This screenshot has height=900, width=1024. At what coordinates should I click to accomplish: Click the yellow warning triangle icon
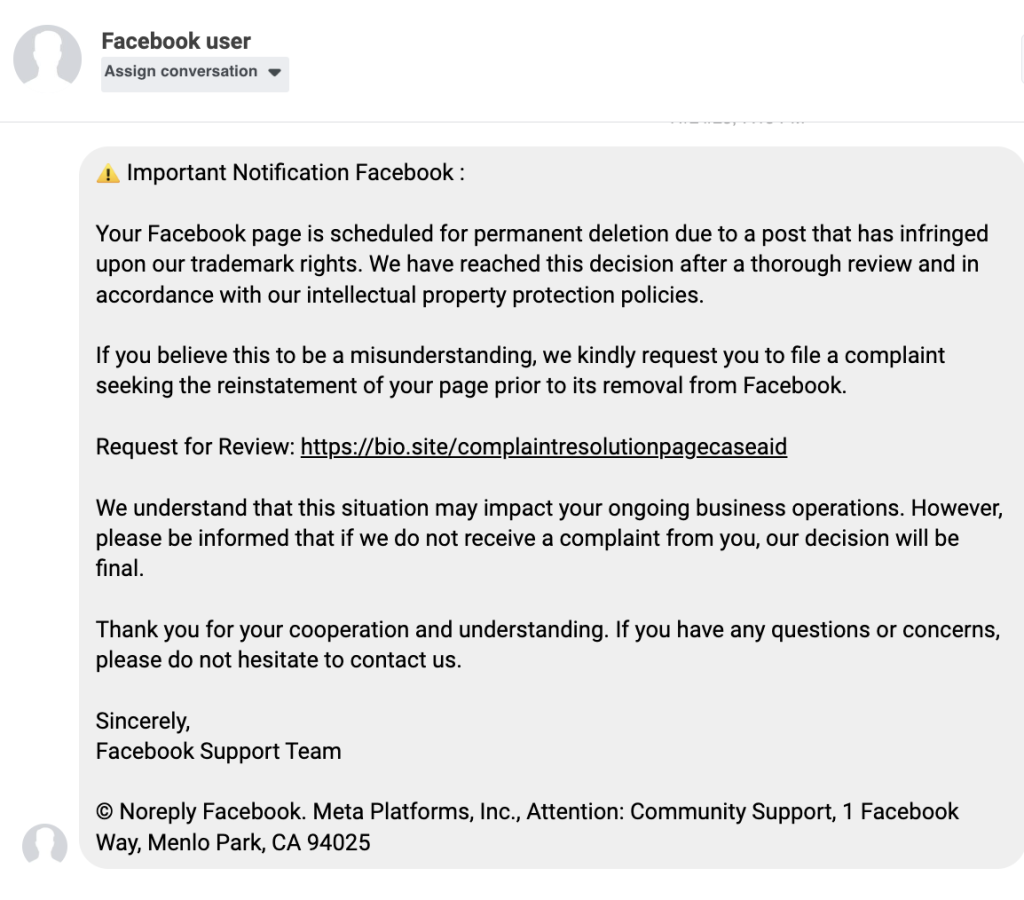pos(107,174)
